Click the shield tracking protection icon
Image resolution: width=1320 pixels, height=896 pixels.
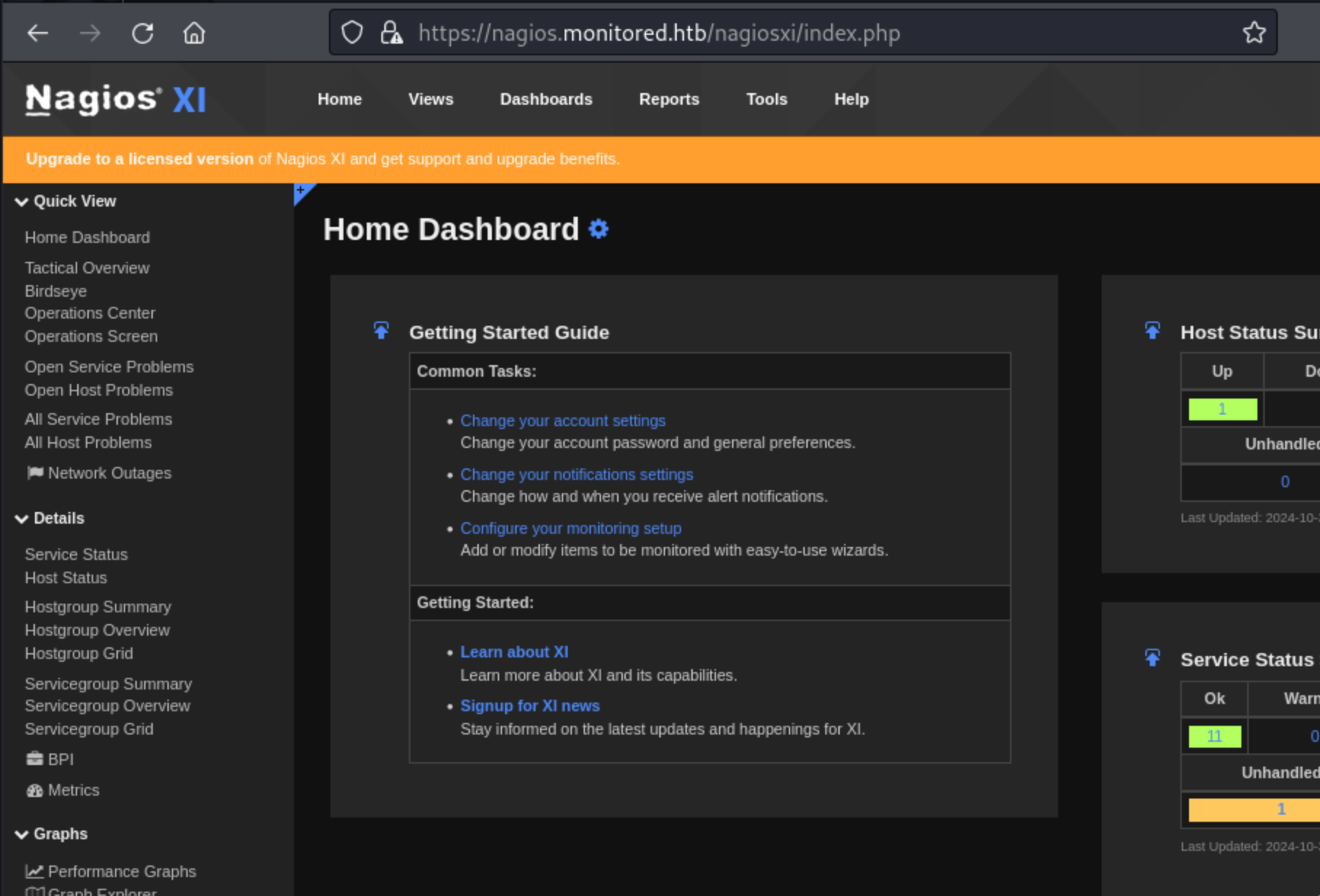pyautogui.click(x=352, y=33)
